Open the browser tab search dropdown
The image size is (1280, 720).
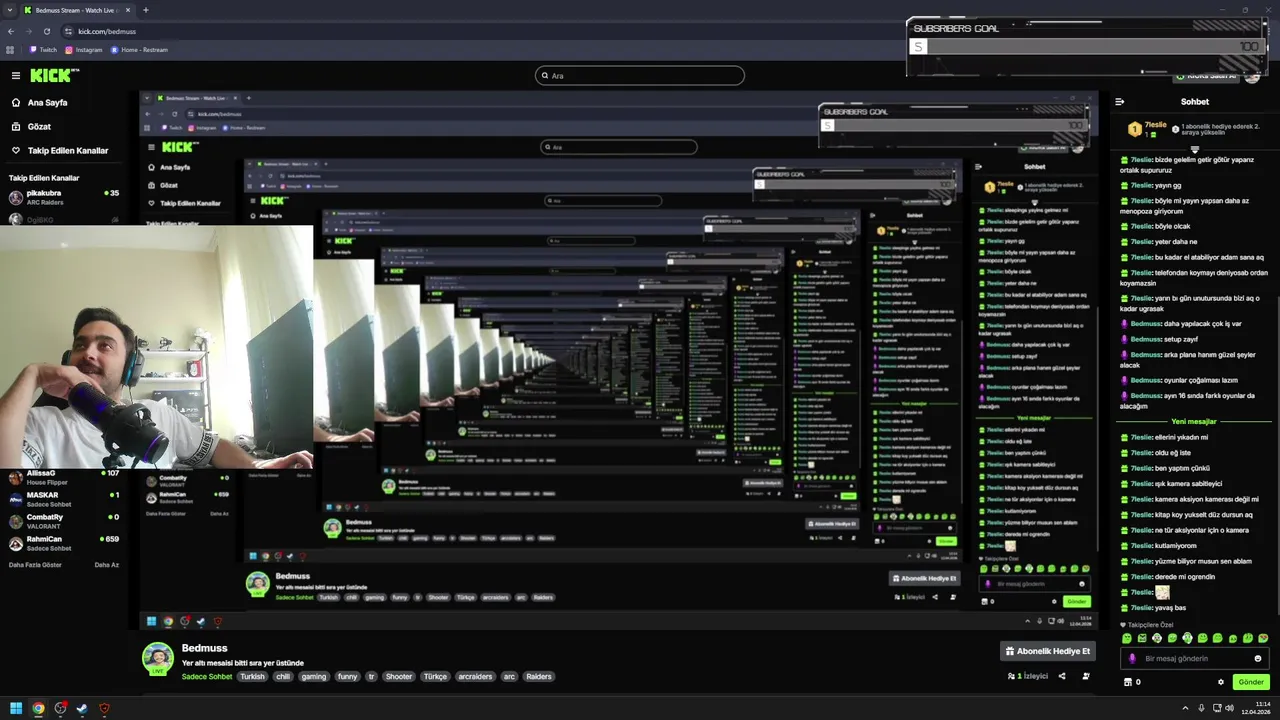[11, 10]
